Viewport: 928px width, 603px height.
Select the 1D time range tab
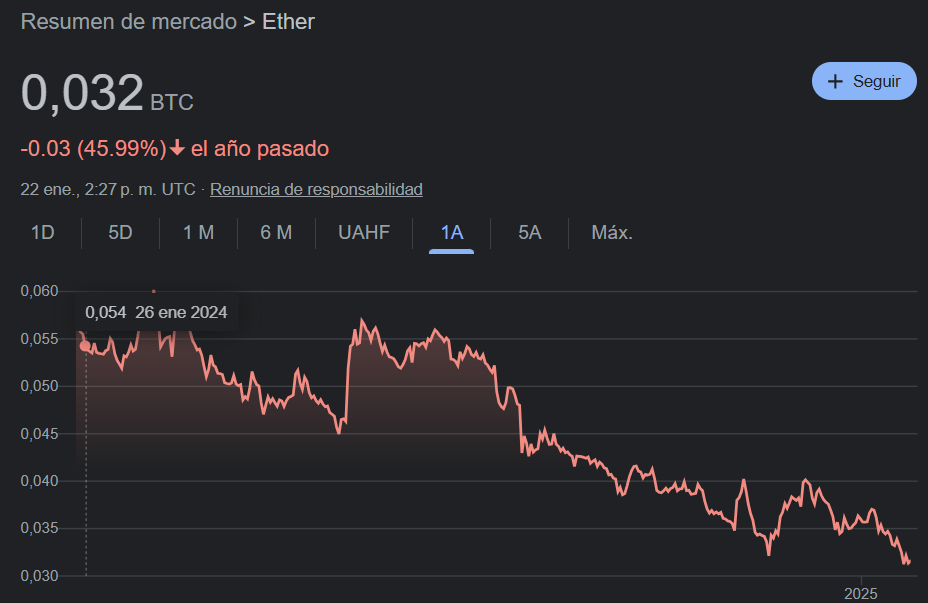tap(43, 233)
